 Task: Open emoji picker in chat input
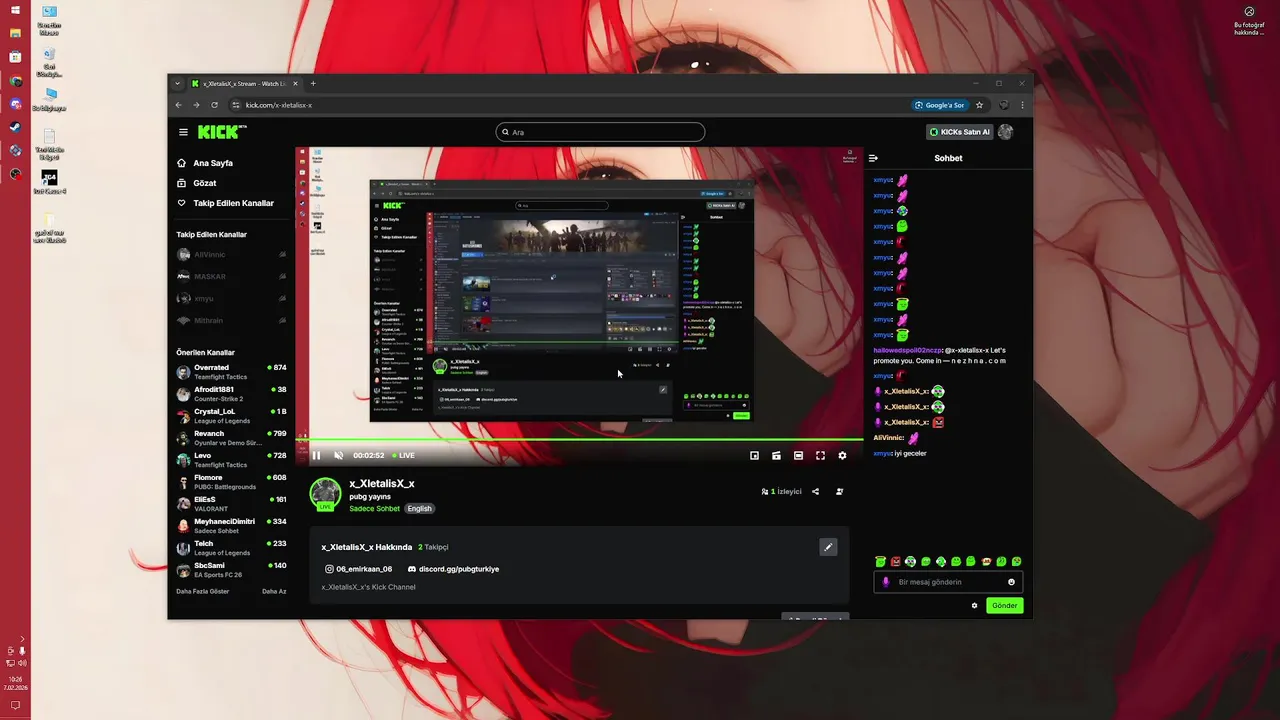[1011, 582]
